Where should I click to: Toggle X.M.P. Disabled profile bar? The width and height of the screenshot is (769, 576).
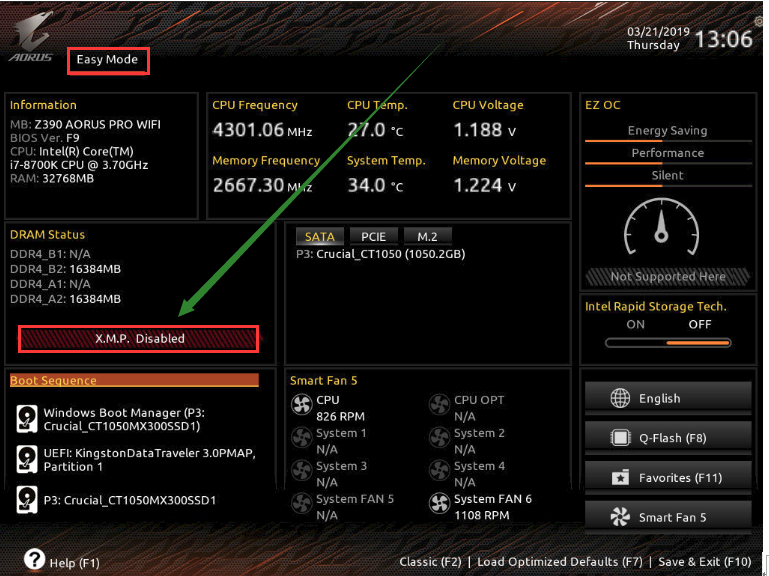(x=138, y=339)
